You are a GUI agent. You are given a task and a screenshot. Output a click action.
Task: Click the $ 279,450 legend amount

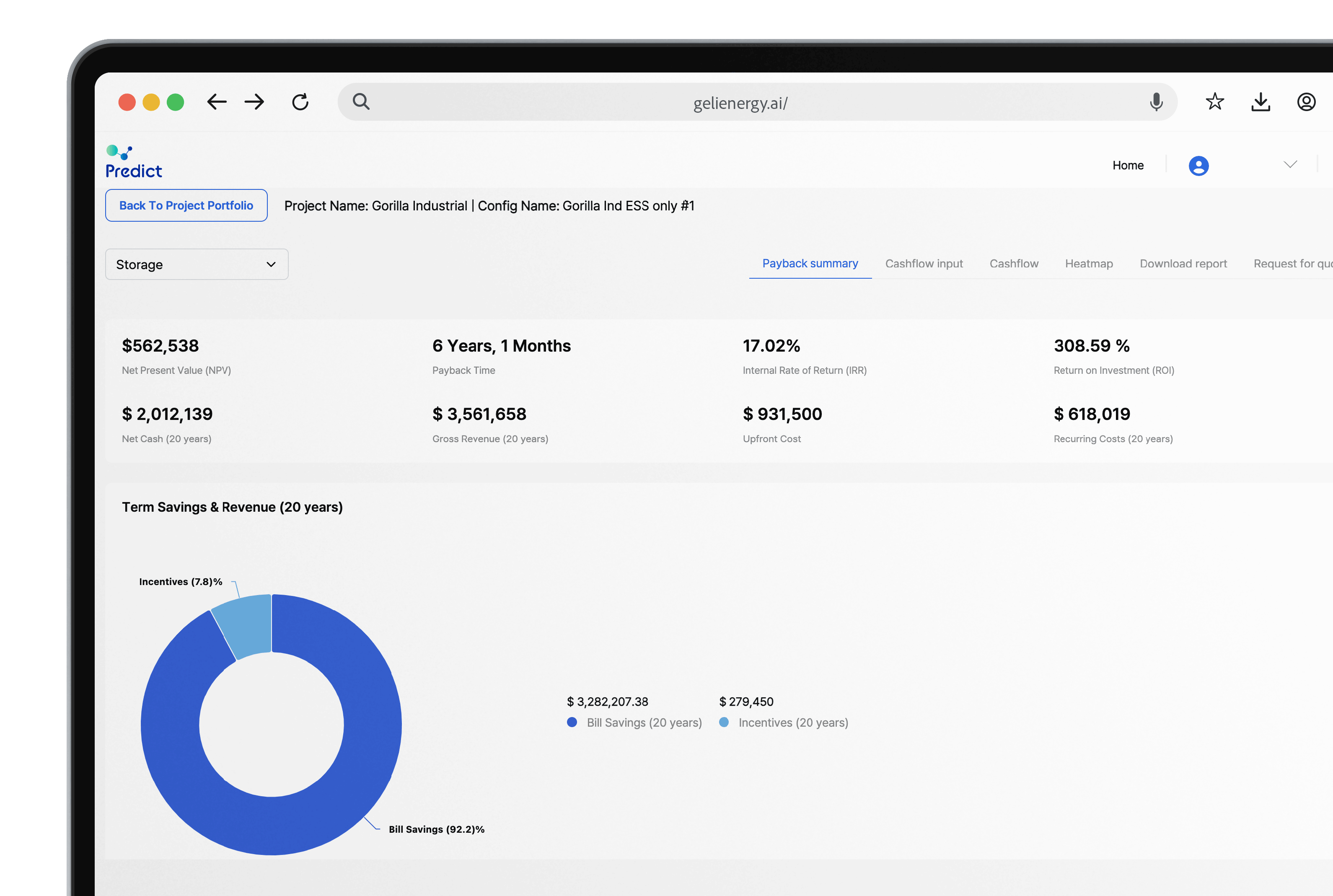click(x=746, y=702)
